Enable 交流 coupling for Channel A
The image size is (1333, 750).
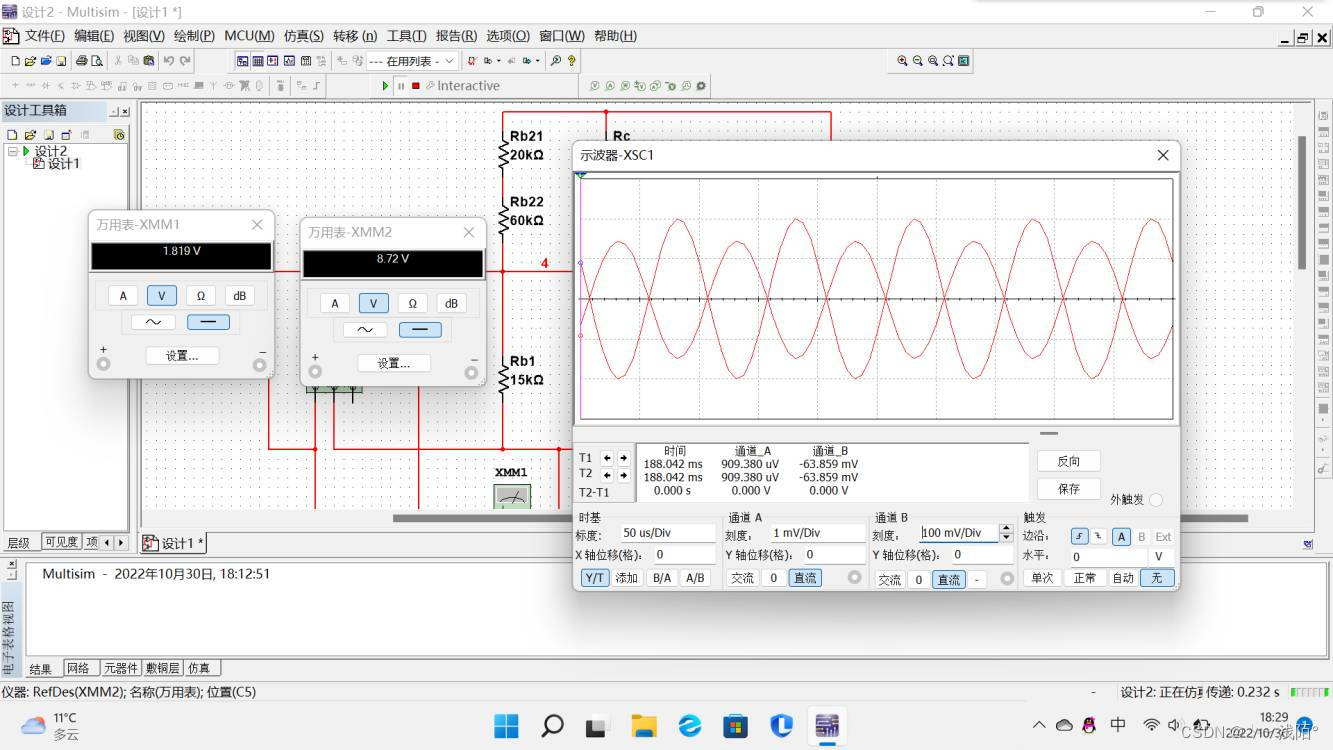741,577
